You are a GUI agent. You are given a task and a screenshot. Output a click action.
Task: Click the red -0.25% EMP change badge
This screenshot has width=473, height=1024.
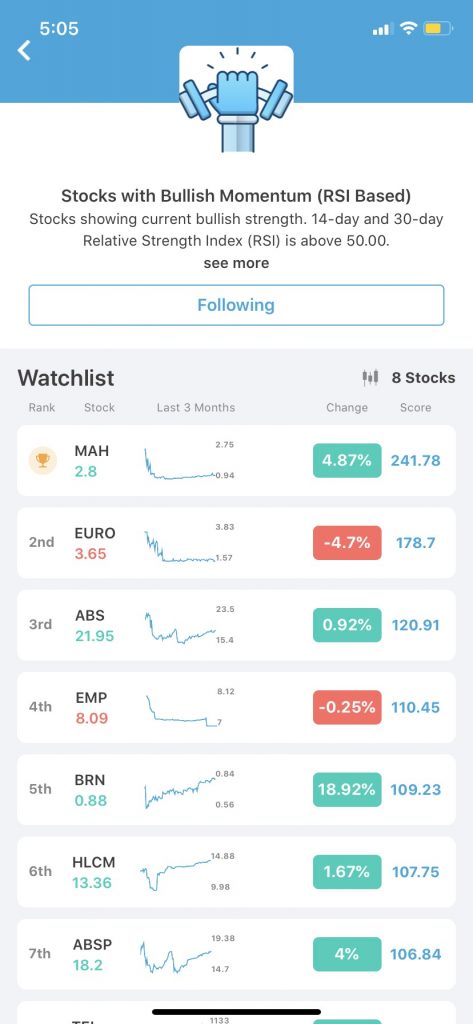point(347,707)
